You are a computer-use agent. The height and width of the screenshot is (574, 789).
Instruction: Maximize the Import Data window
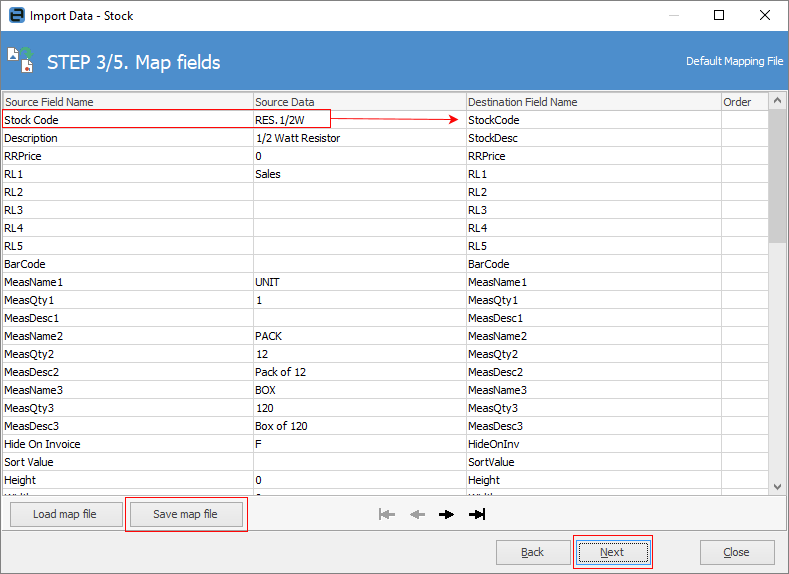click(x=718, y=15)
